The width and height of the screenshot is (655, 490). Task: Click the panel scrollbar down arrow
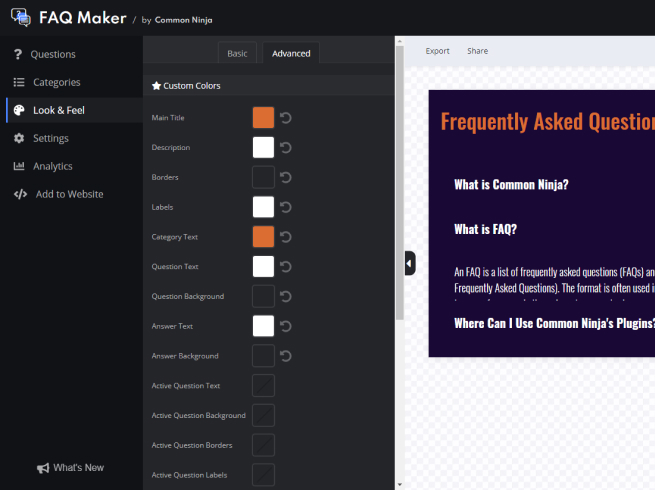tap(400, 485)
